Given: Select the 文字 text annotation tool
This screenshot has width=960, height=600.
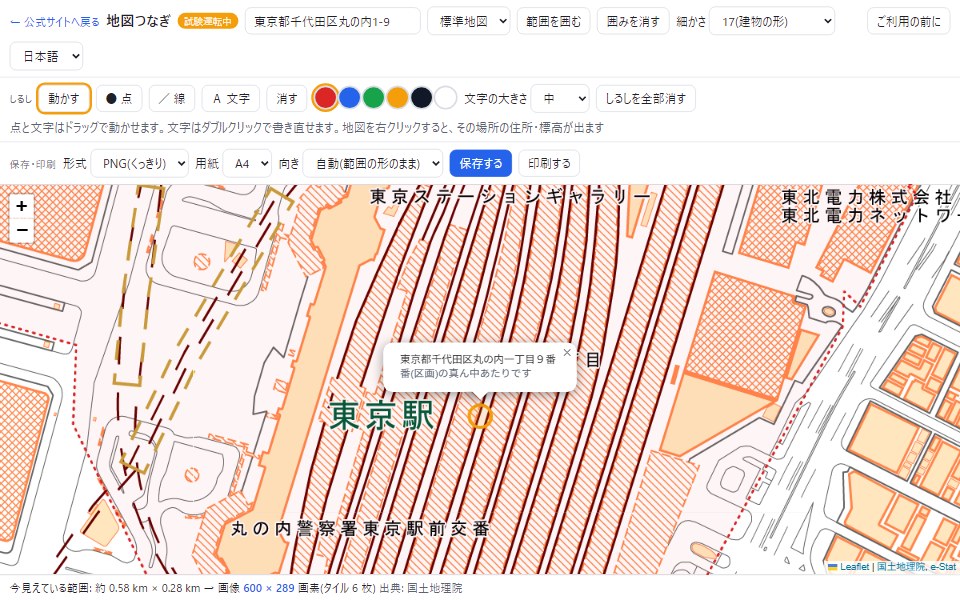Looking at the screenshot, I should pos(231,99).
